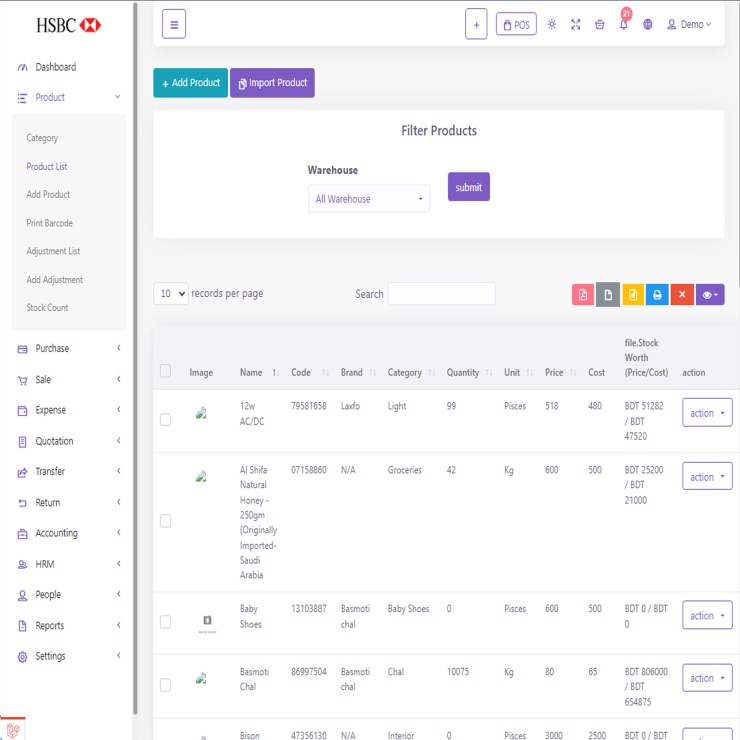Open the POS screen

[x=516, y=24]
